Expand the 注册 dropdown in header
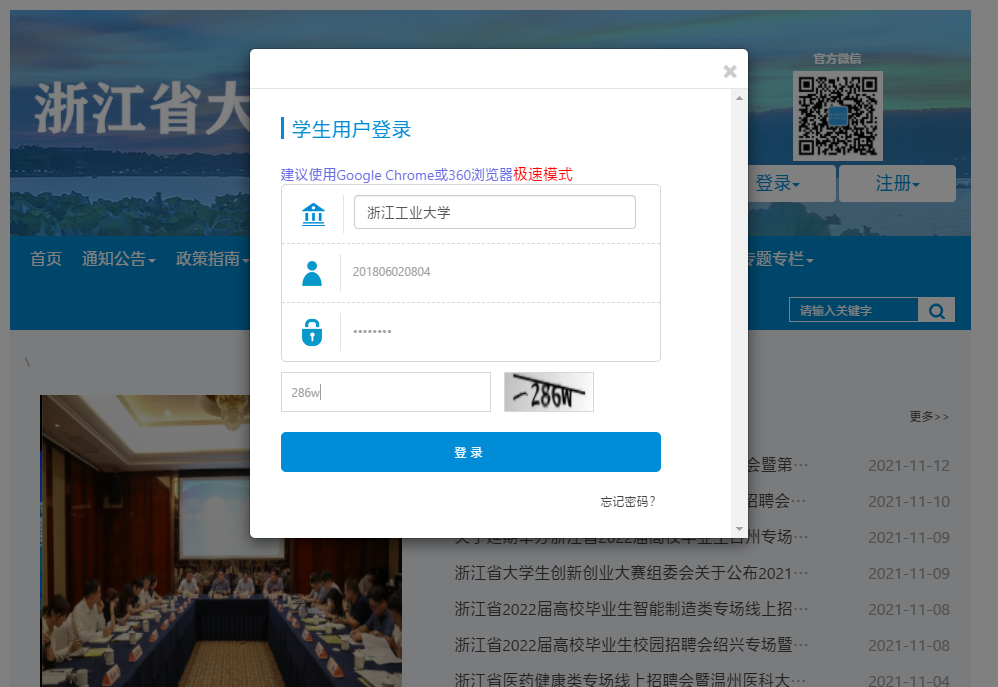This screenshot has height=687, width=998. point(897,184)
